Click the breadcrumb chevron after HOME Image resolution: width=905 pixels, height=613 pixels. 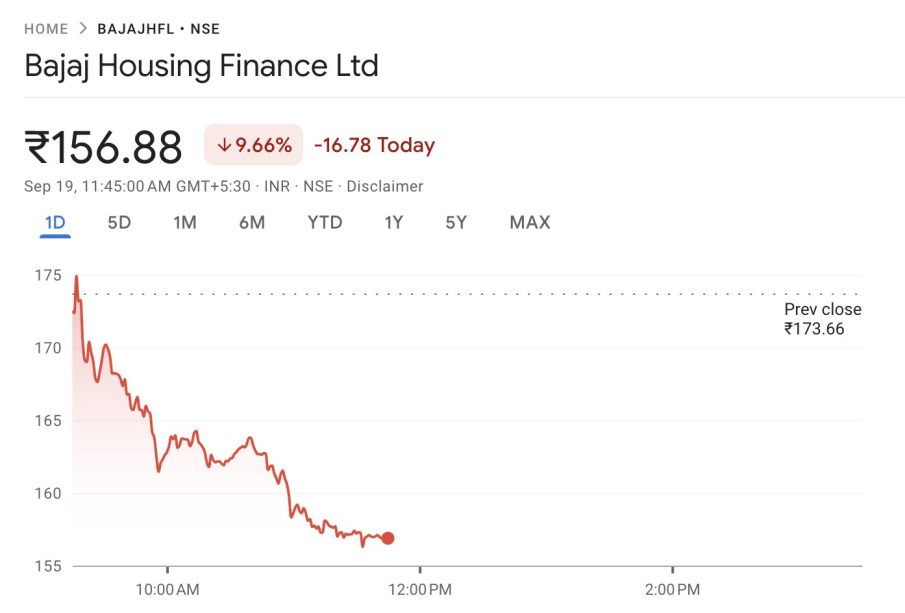83,29
